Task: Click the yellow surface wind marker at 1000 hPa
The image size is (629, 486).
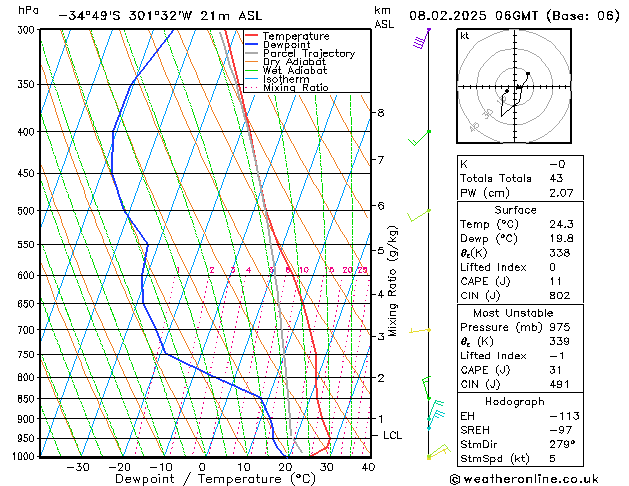Action: click(431, 456)
